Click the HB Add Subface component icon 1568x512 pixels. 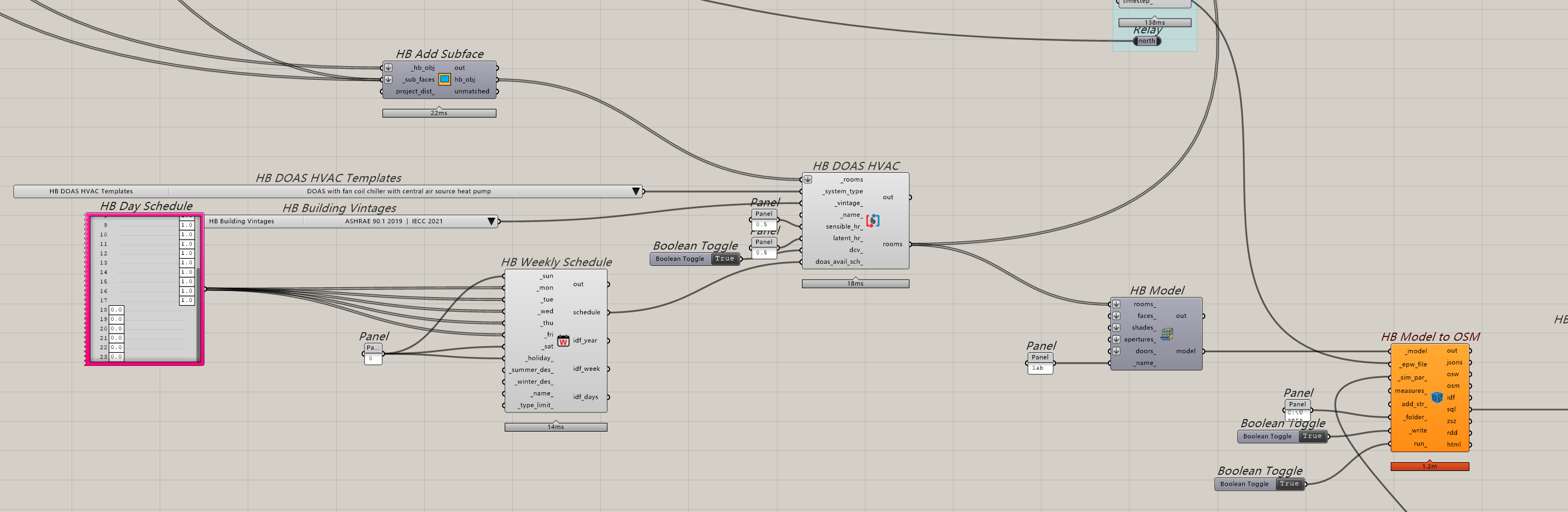point(444,79)
